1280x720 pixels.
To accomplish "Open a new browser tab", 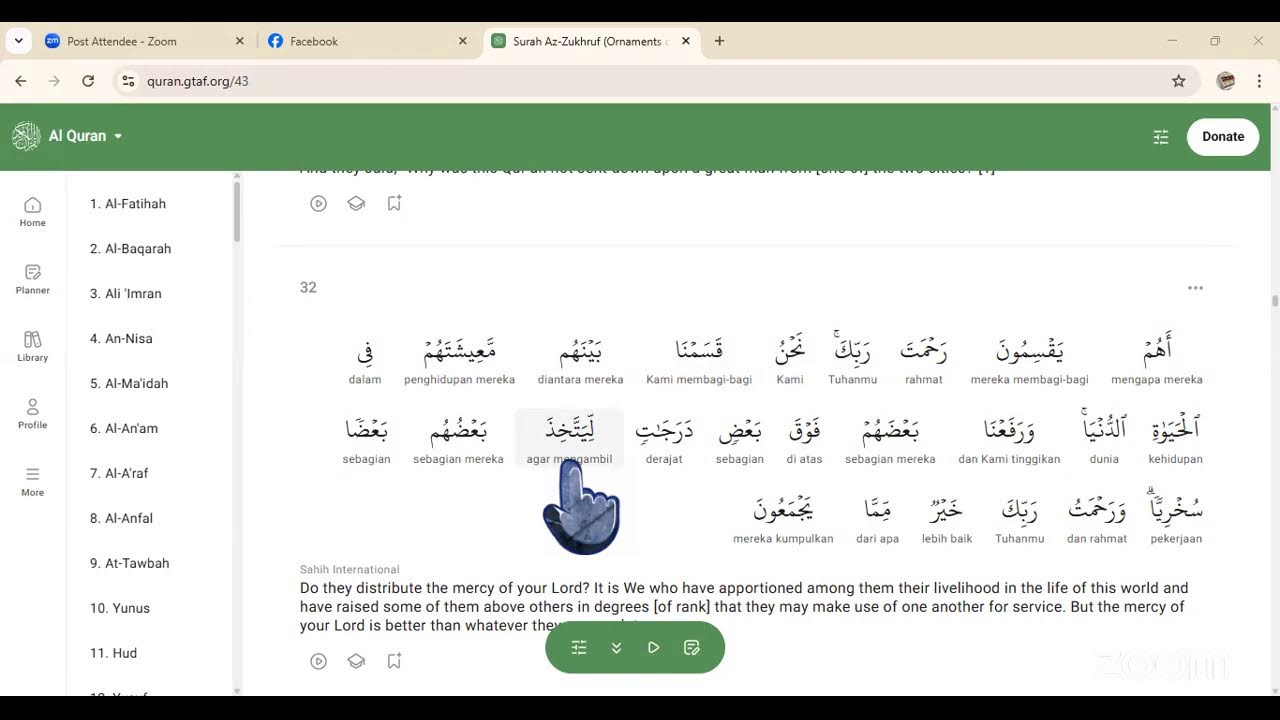I will pyautogui.click(x=719, y=41).
